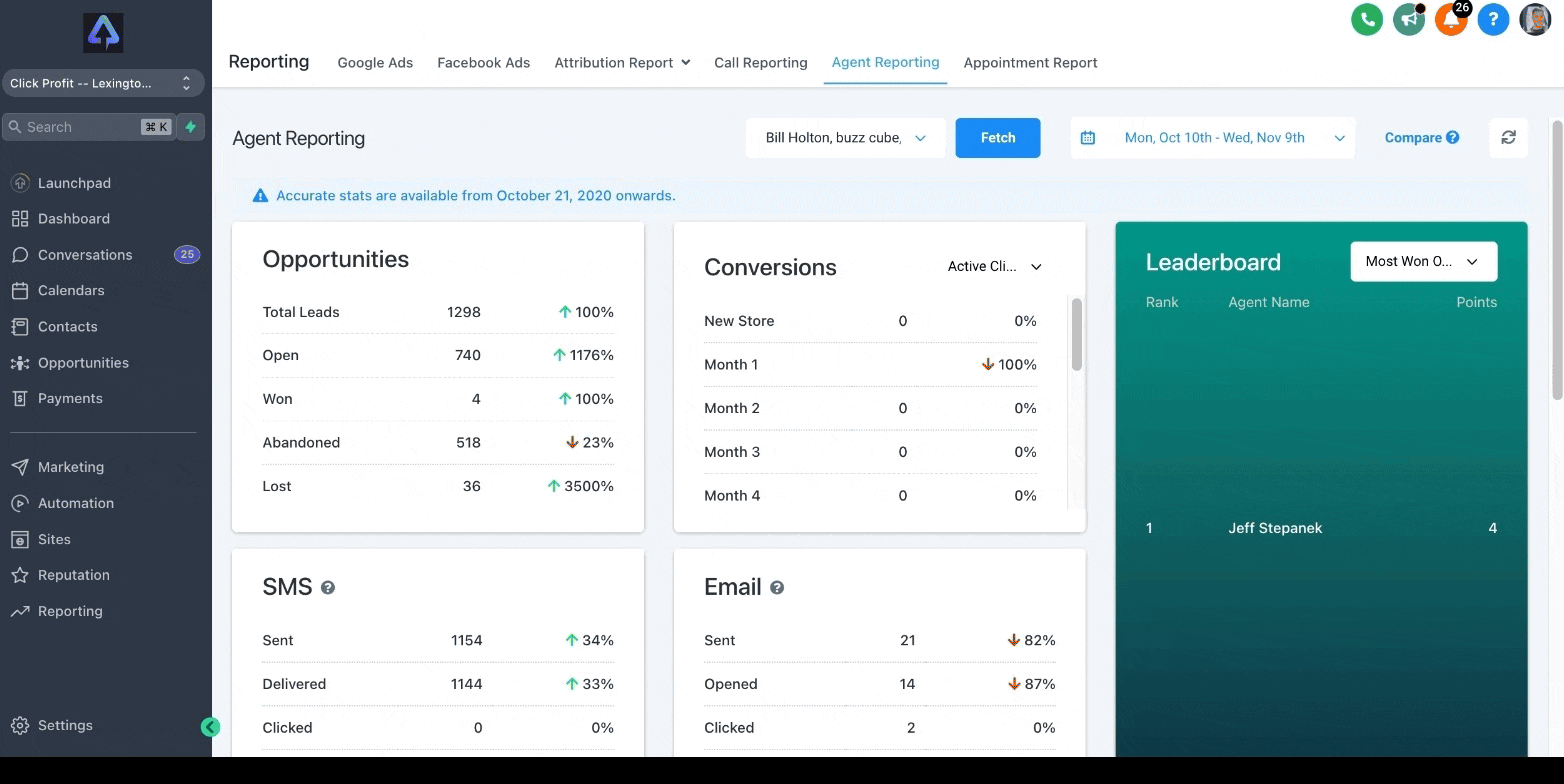
Task: Open the green phone dialer icon
Action: pos(1367,19)
